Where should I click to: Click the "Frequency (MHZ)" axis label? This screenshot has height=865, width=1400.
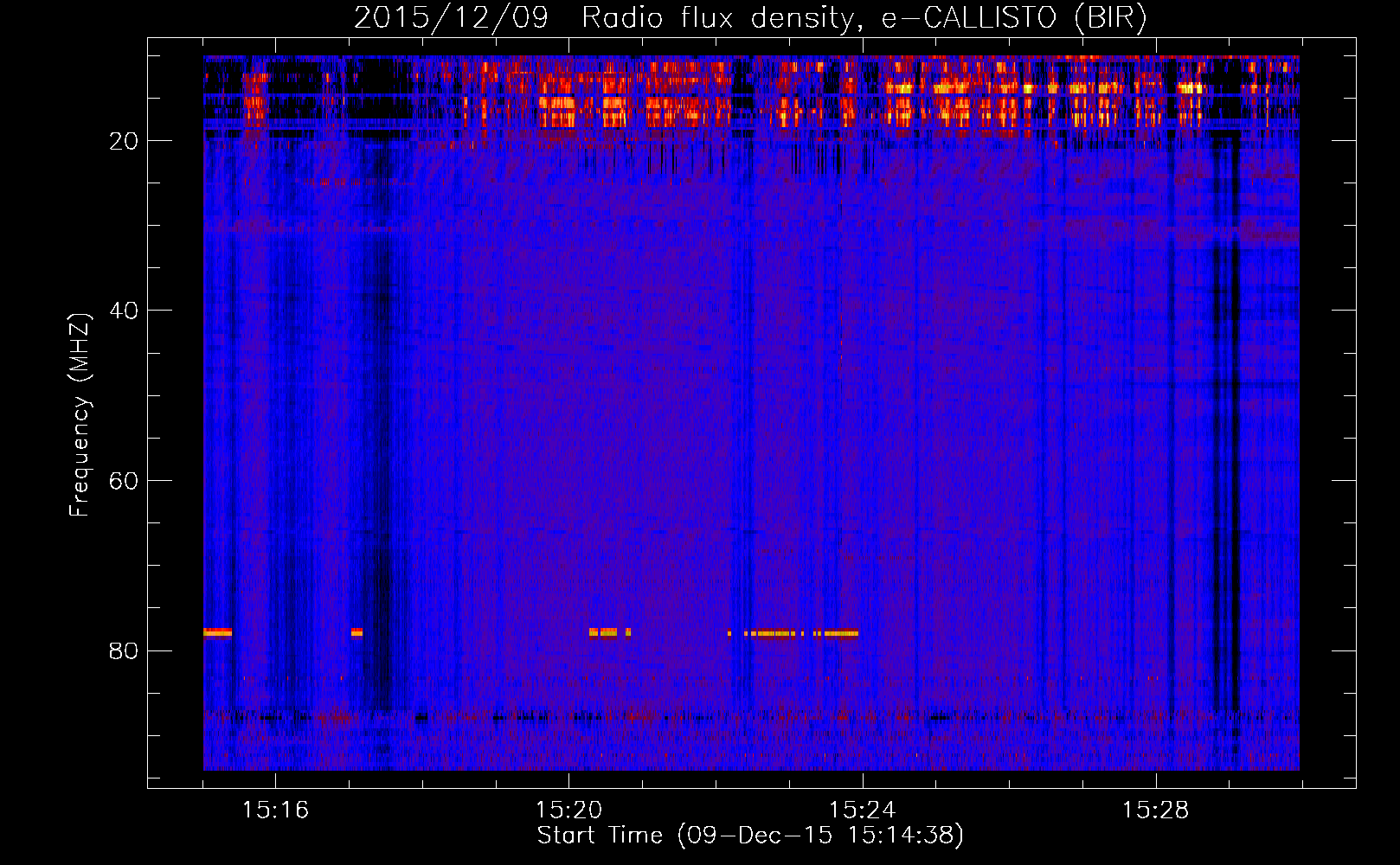click(80, 415)
